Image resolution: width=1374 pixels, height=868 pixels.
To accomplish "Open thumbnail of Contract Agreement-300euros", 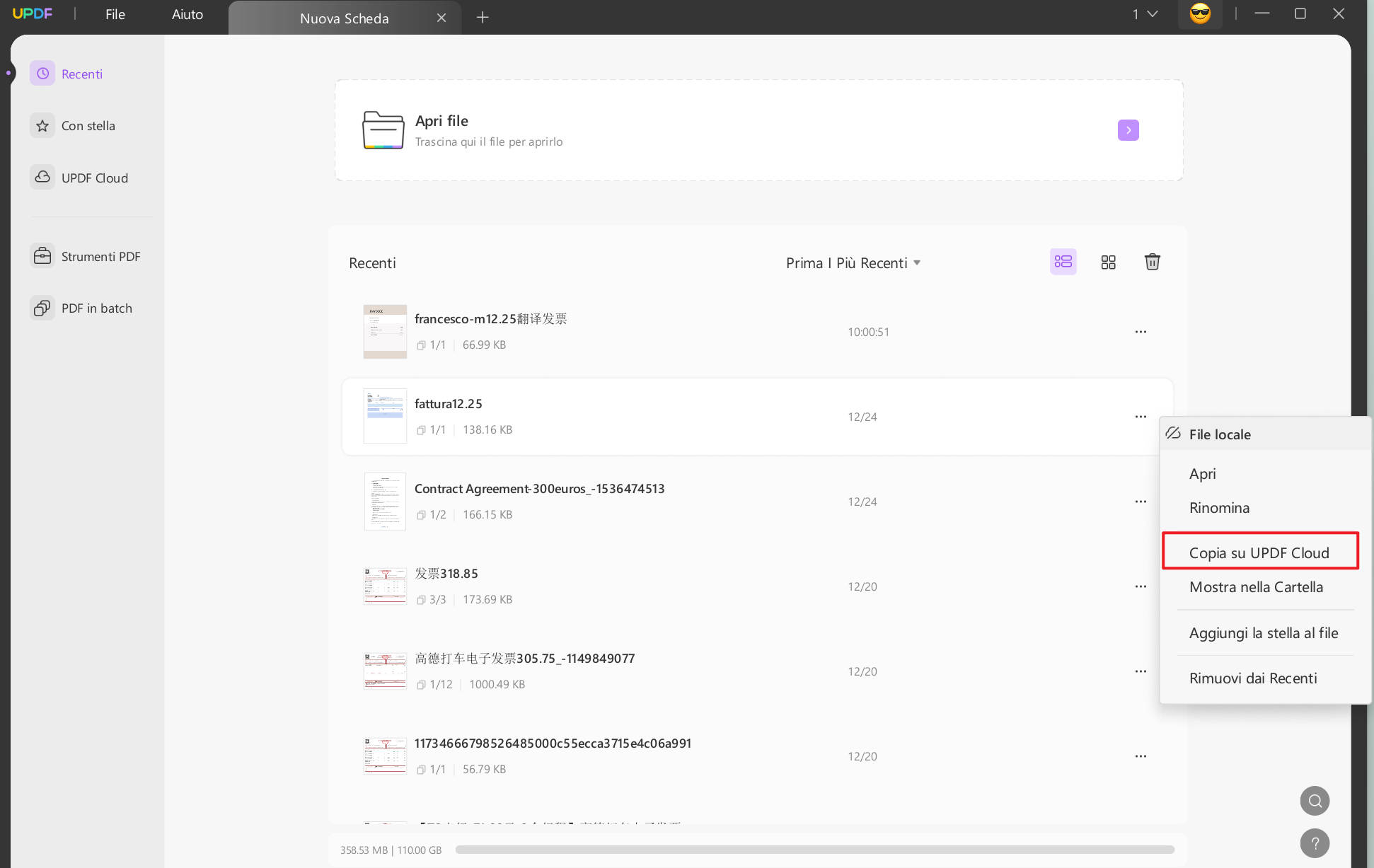I will [x=385, y=502].
